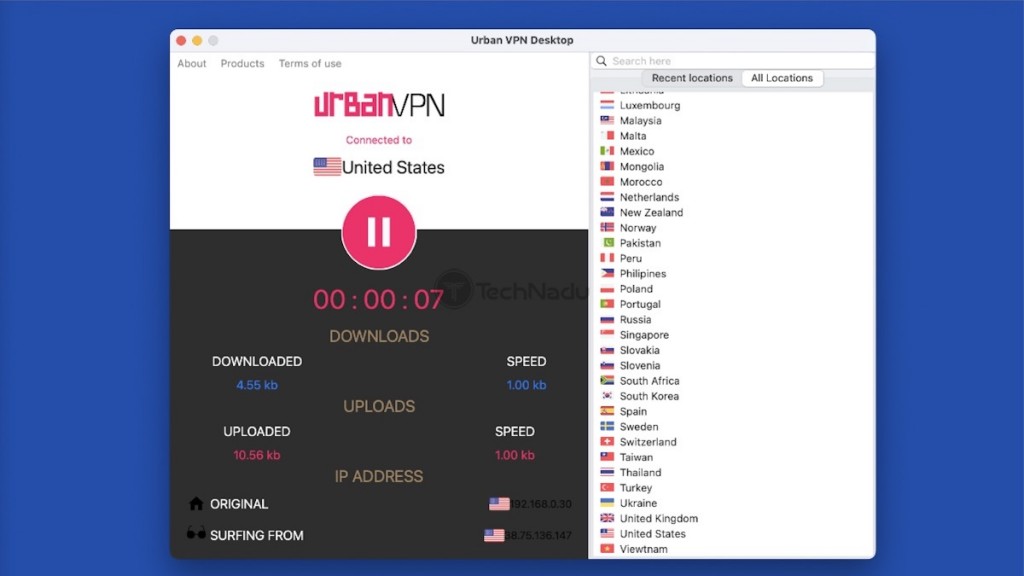This screenshot has width=1024, height=576.
Task: Click the Peru flag icon
Action: [x=607, y=258]
